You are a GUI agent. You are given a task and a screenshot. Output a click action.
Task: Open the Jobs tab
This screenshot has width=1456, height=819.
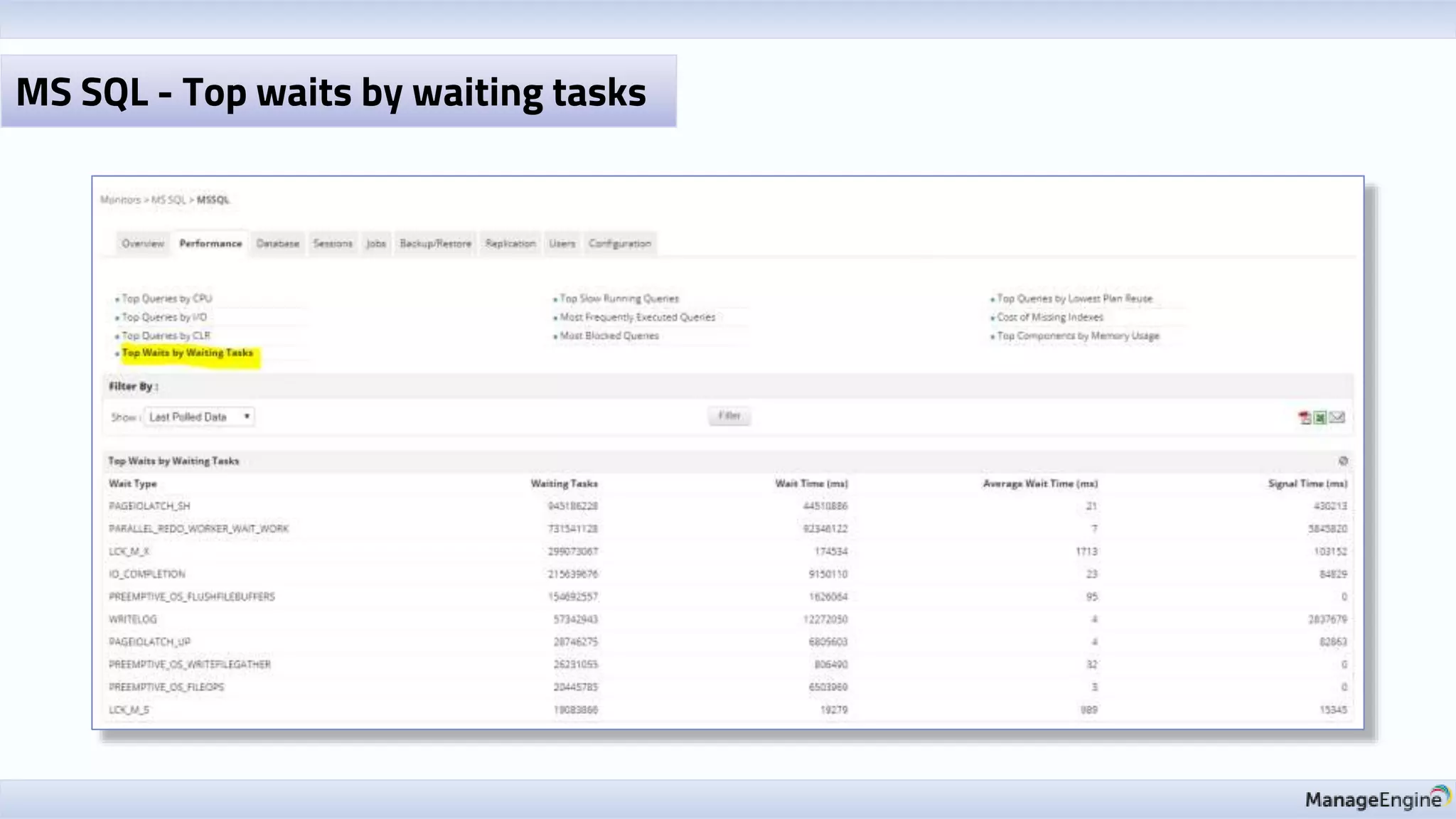[x=376, y=243]
